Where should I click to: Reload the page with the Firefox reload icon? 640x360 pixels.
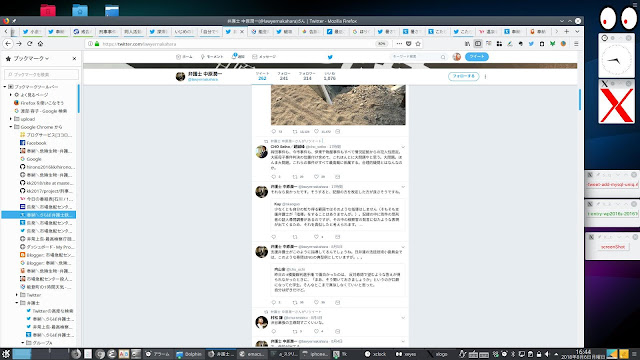tap(29, 44)
